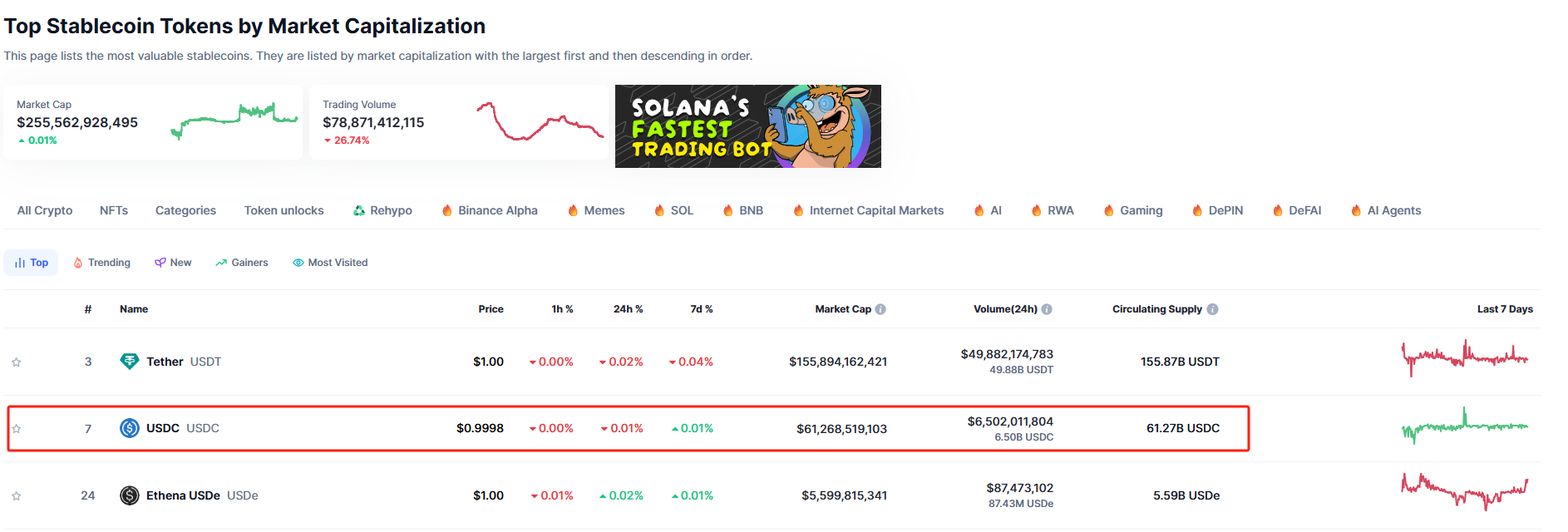Click the Tether USDT coin logo
The image size is (1568, 532).
(130, 361)
